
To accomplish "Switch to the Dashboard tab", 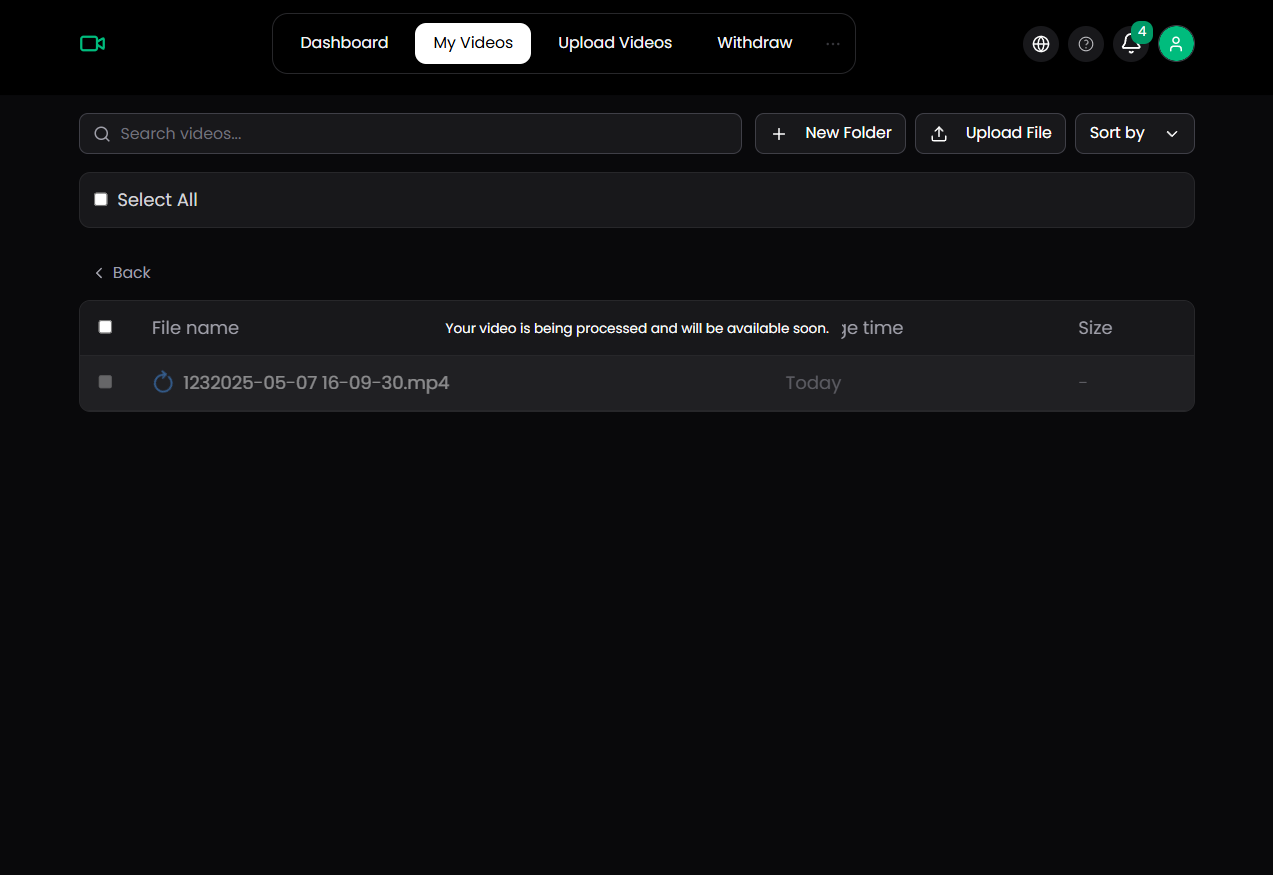I will 344,43.
